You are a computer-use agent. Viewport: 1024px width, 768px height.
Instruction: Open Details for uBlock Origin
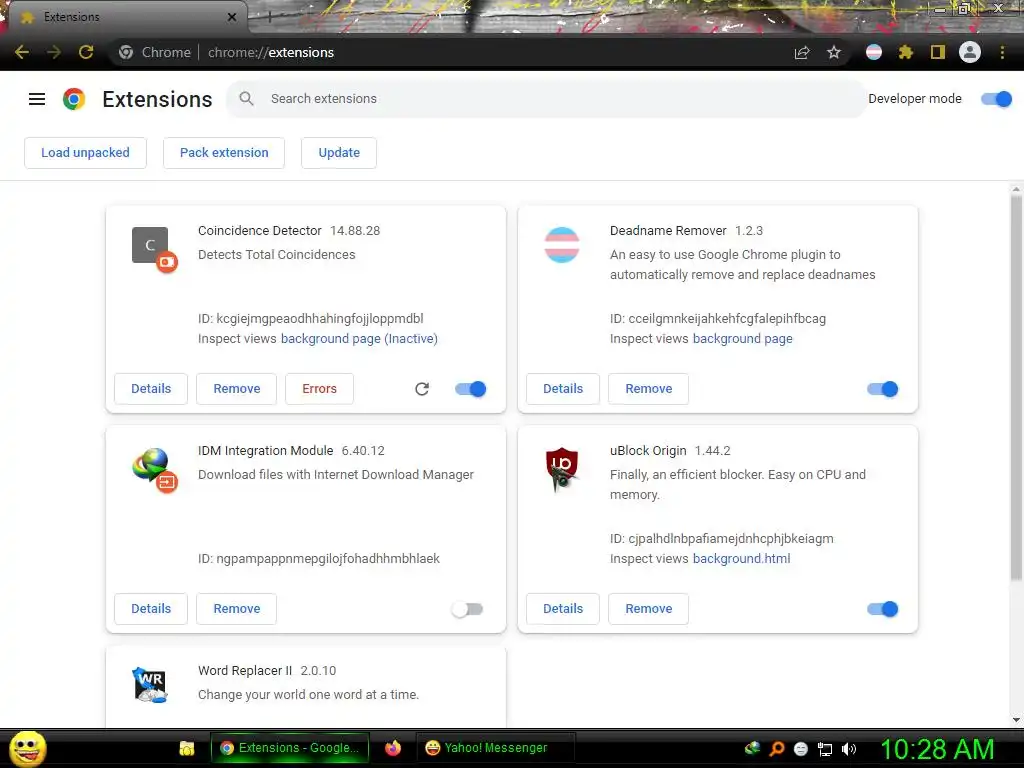pos(563,609)
